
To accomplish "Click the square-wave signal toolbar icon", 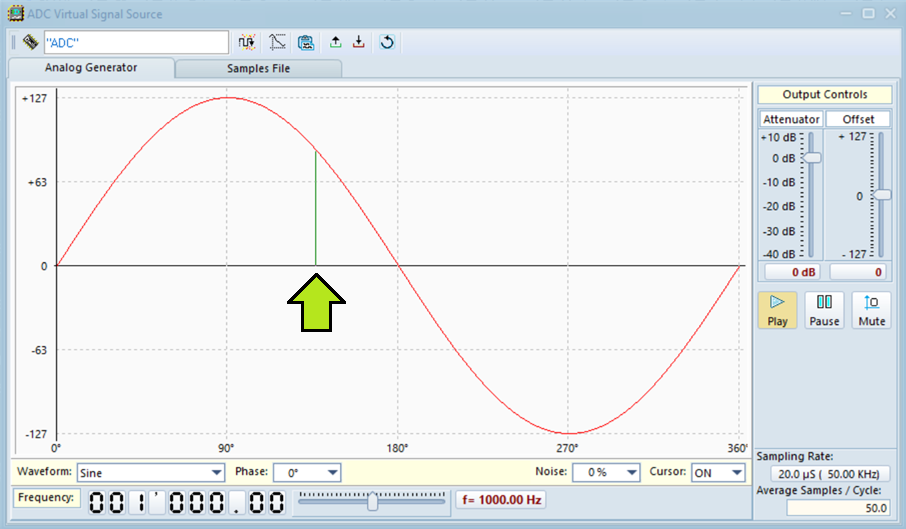I will coord(247,42).
